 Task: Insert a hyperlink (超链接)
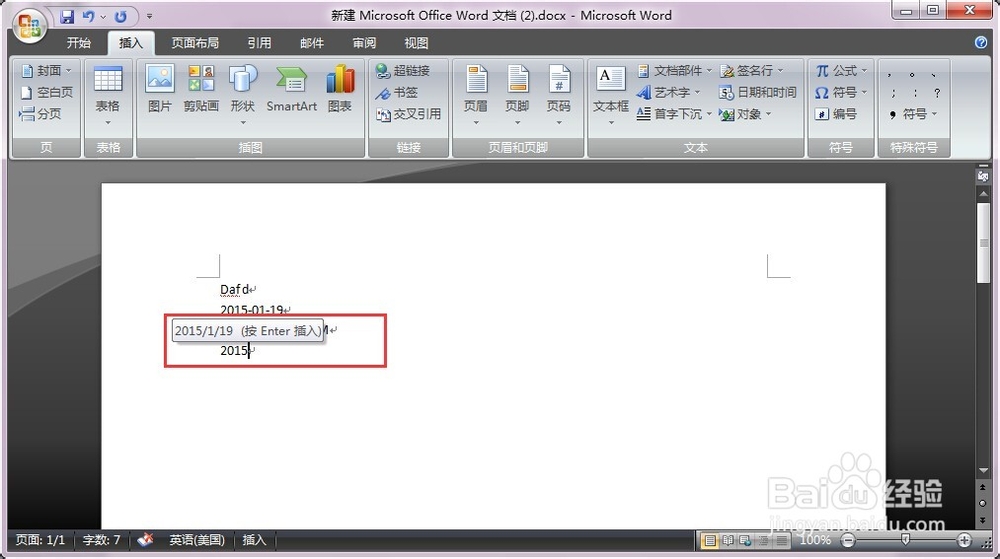[x=402, y=71]
